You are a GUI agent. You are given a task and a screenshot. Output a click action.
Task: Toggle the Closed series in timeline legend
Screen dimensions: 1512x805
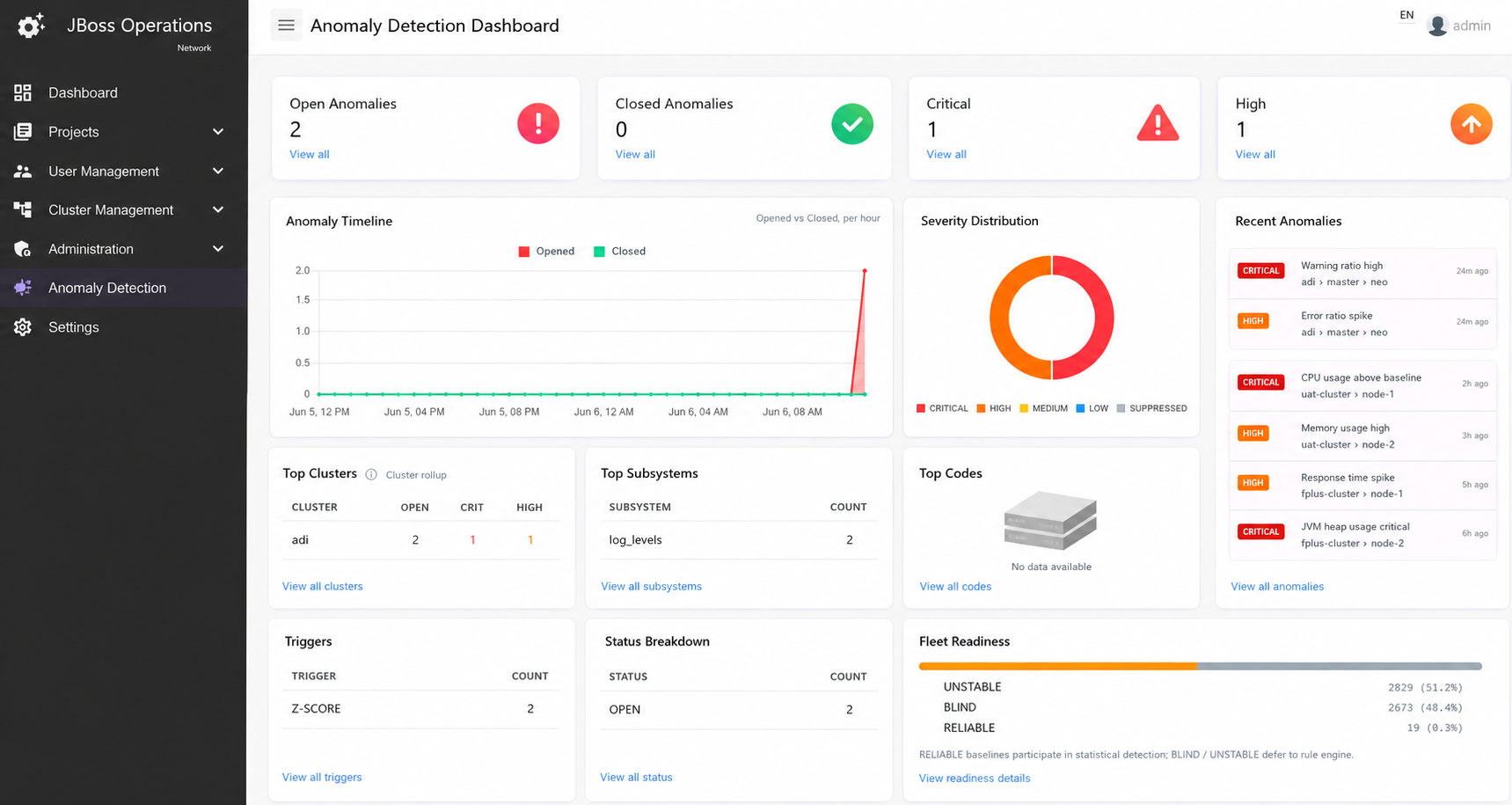pyautogui.click(x=620, y=252)
